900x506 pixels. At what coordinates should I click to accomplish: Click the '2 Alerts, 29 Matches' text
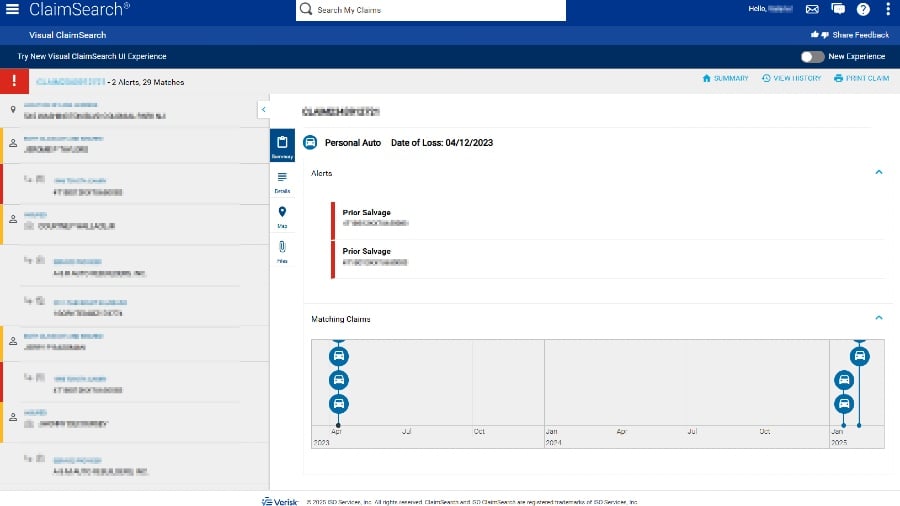[148, 82]
